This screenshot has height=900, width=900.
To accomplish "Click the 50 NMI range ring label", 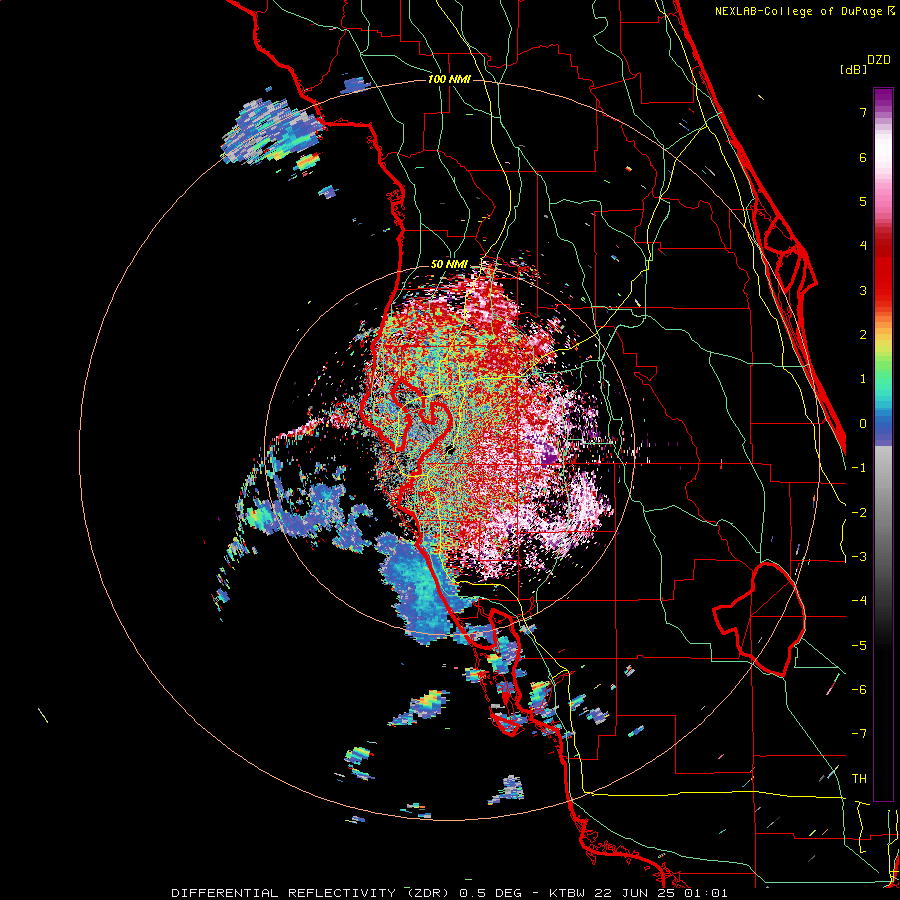I will [x=449, y=264].
